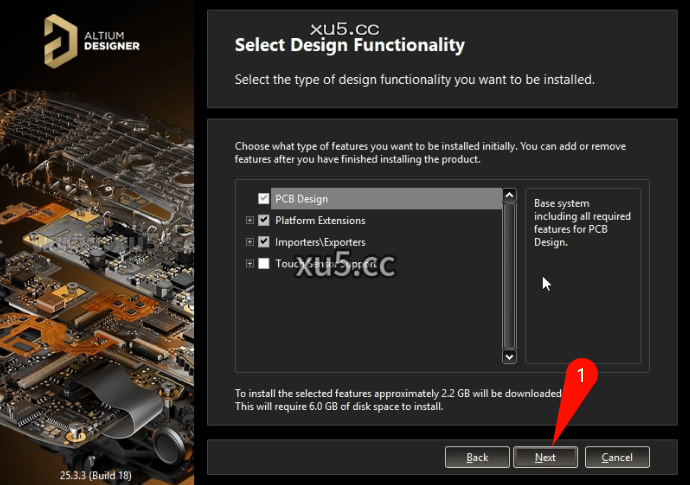Image resolution: width=690 pixels, height=485 pixels.
Task: Uncheck the Importers\Exporters checkbox
Action: pos(263,242)
